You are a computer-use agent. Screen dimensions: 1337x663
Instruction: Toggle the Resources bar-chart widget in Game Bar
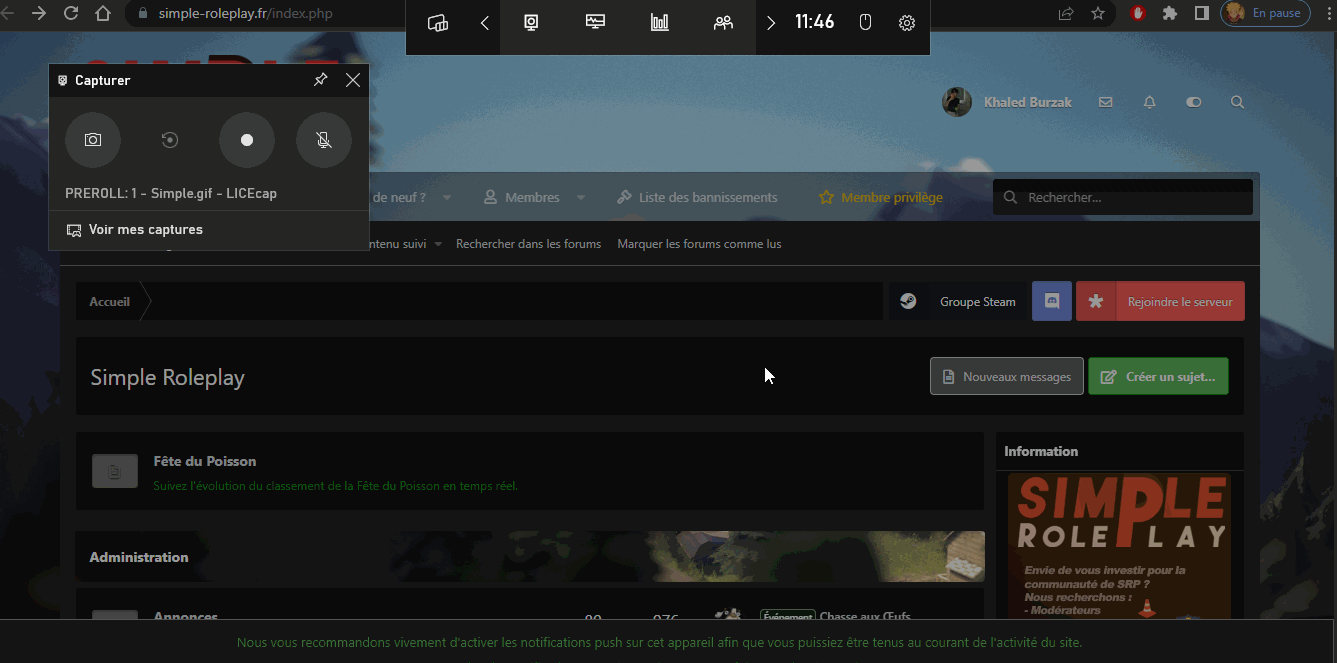tap(660, 23)
